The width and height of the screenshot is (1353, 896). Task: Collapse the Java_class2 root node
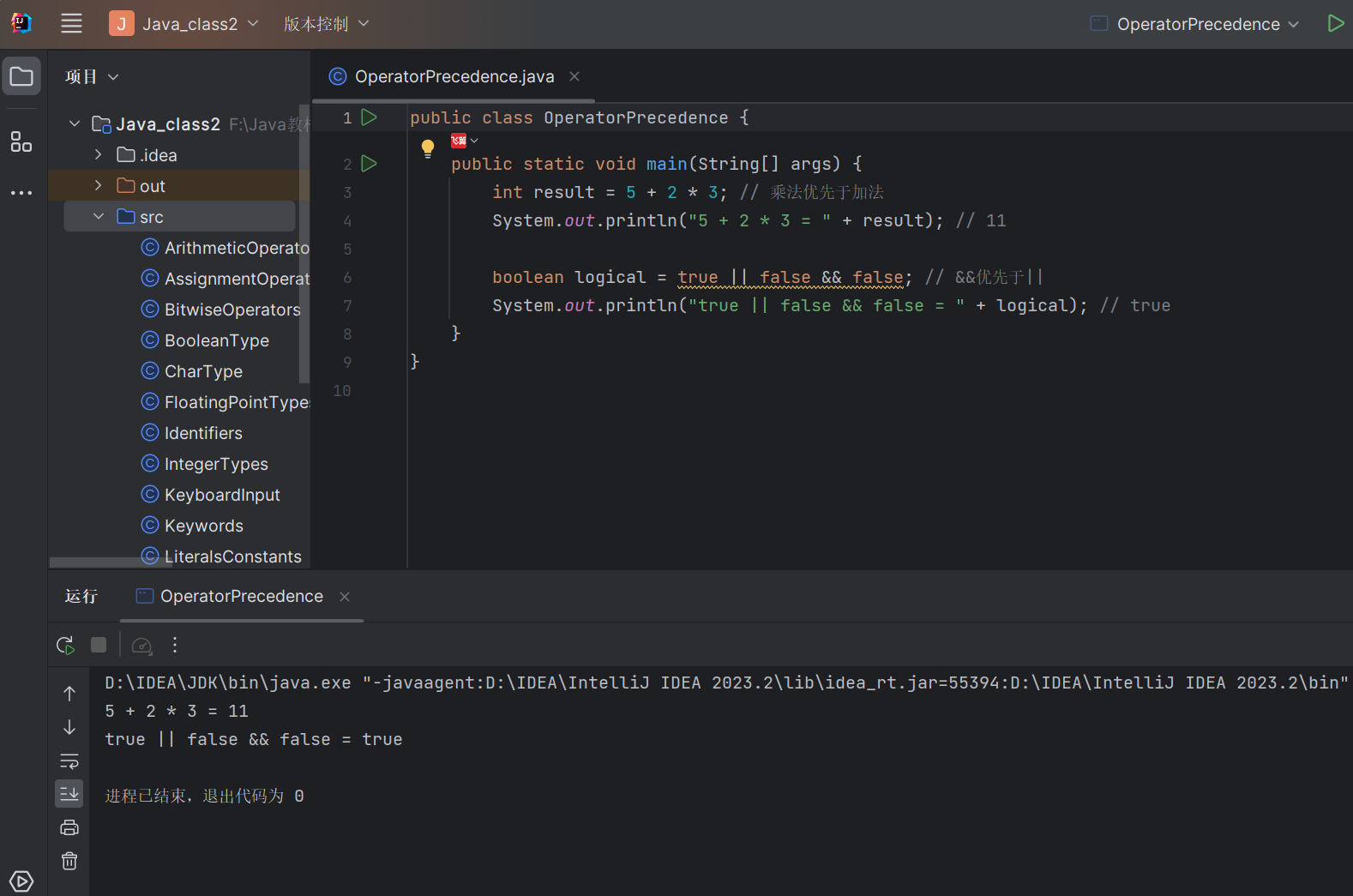[75, 124]
